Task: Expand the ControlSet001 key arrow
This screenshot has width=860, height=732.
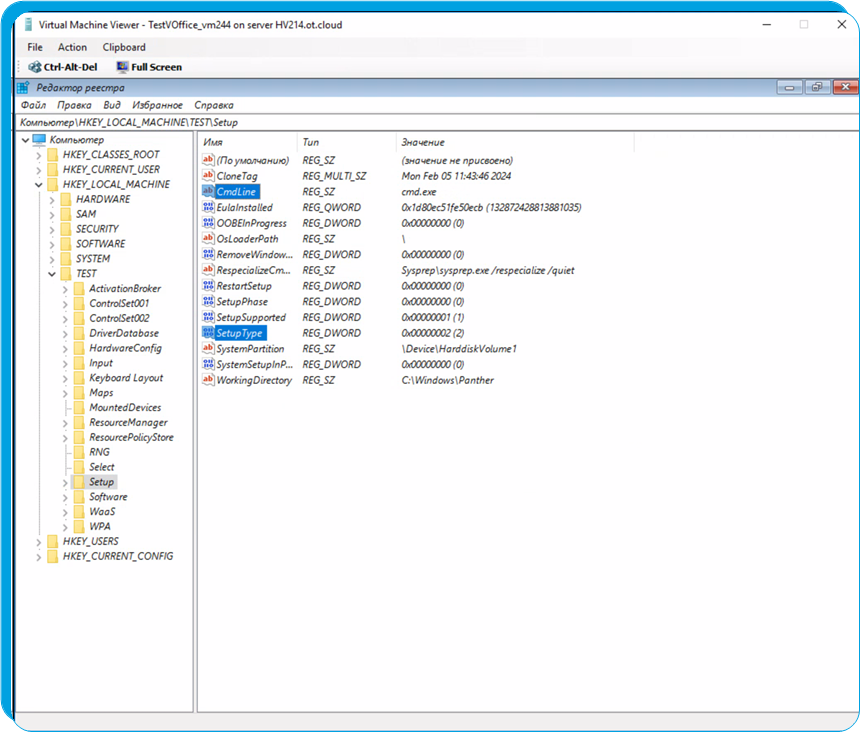Action: pyautogui.click(x=65, y=304)
